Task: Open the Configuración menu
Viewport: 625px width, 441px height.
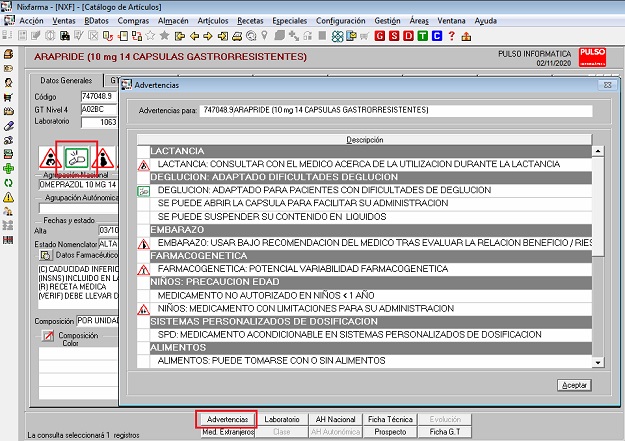Action: [340, 21]
